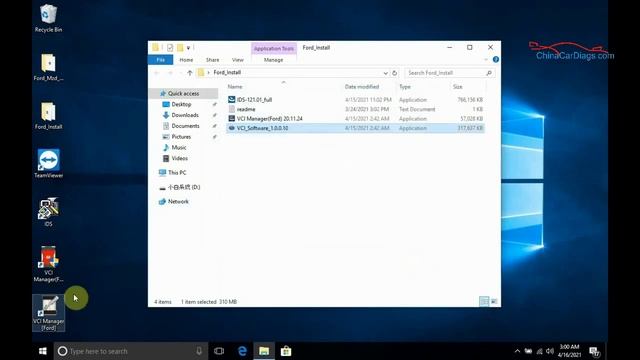Select the IDS-121.01_full file
This screenshot has height=360, width=640.
coord(355,100)
